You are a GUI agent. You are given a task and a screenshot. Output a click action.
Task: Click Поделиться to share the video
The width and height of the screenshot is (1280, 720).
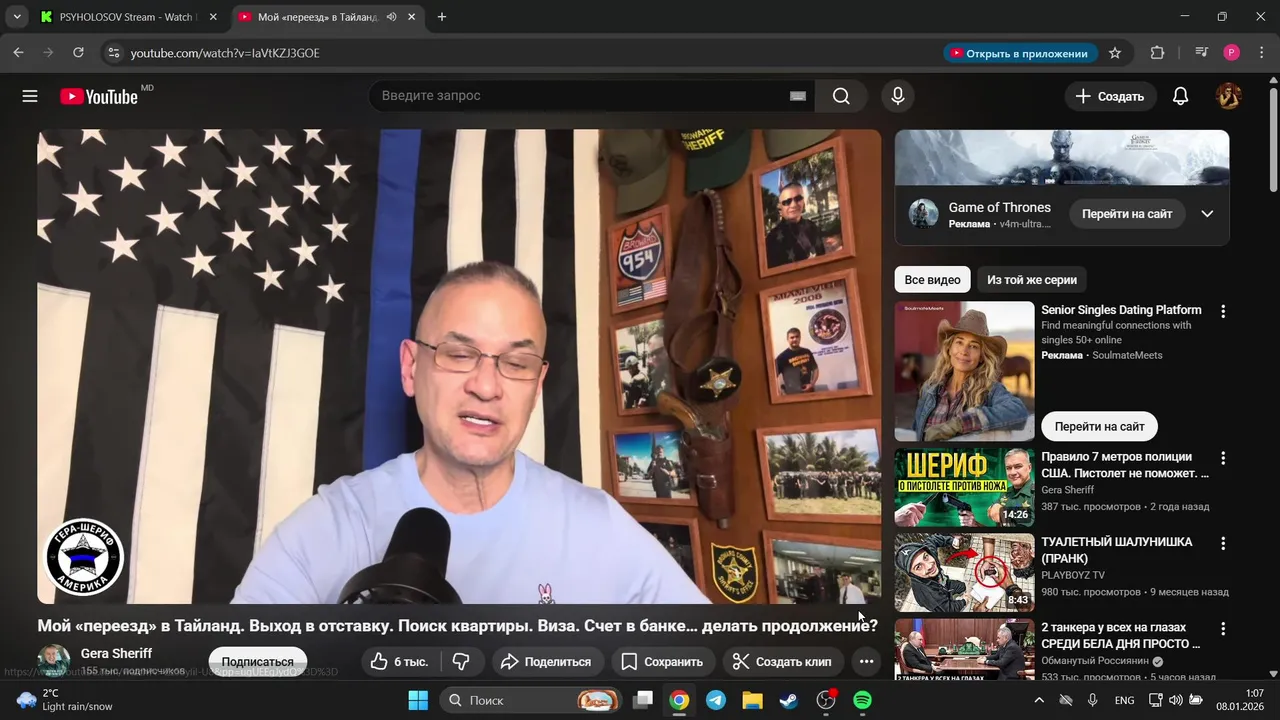point(546,662)
